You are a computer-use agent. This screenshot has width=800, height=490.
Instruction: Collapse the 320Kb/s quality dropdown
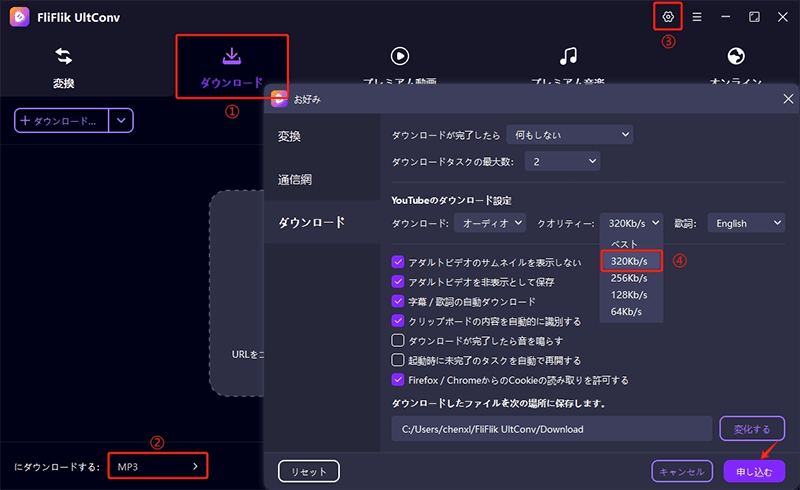[x=631, y=223]
